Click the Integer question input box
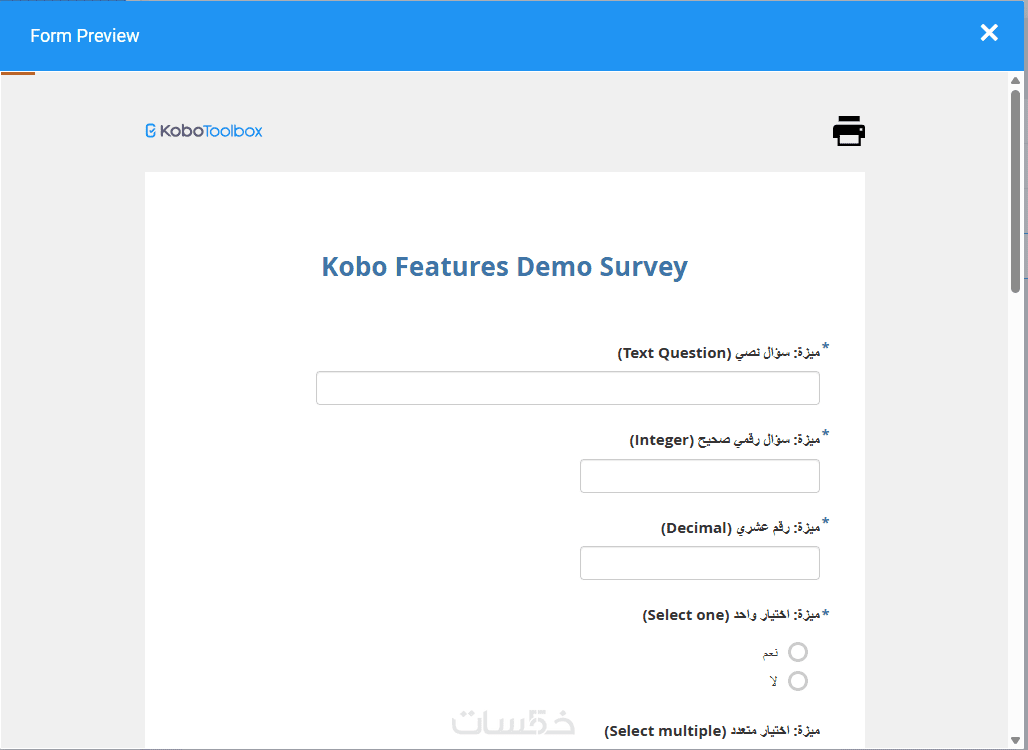Viewport: 1028px width, 750px height. [699, 476]
